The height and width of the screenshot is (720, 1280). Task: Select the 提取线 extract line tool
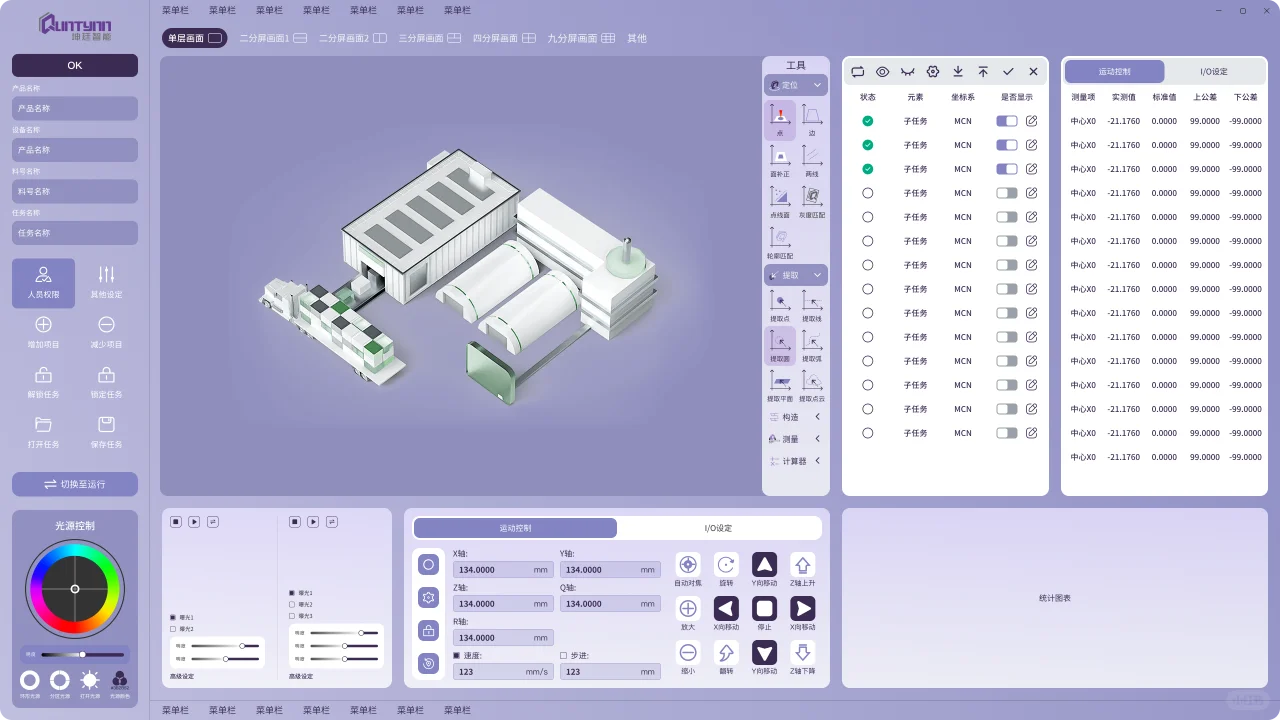point(812,305)
